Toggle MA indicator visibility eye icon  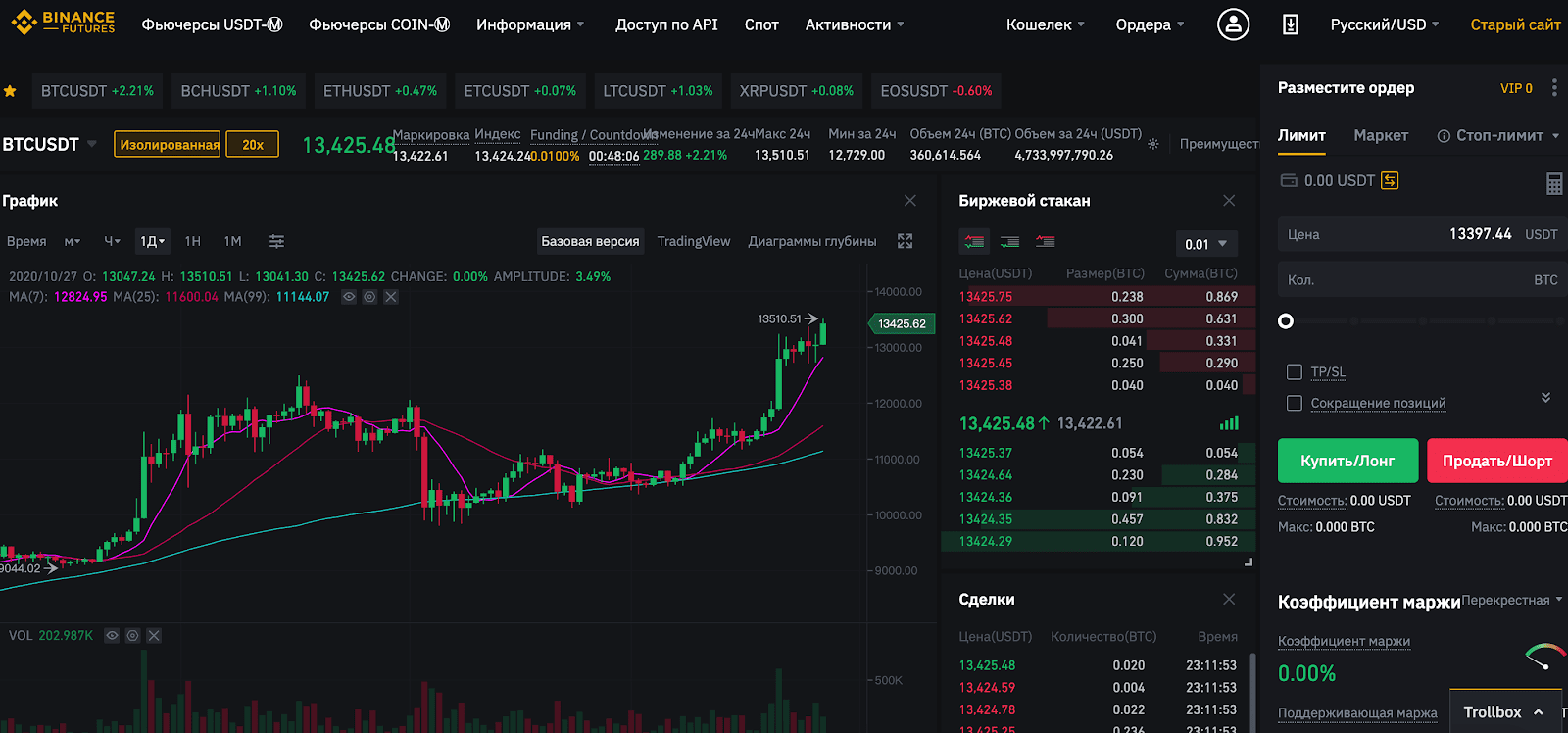pos(349,297)
